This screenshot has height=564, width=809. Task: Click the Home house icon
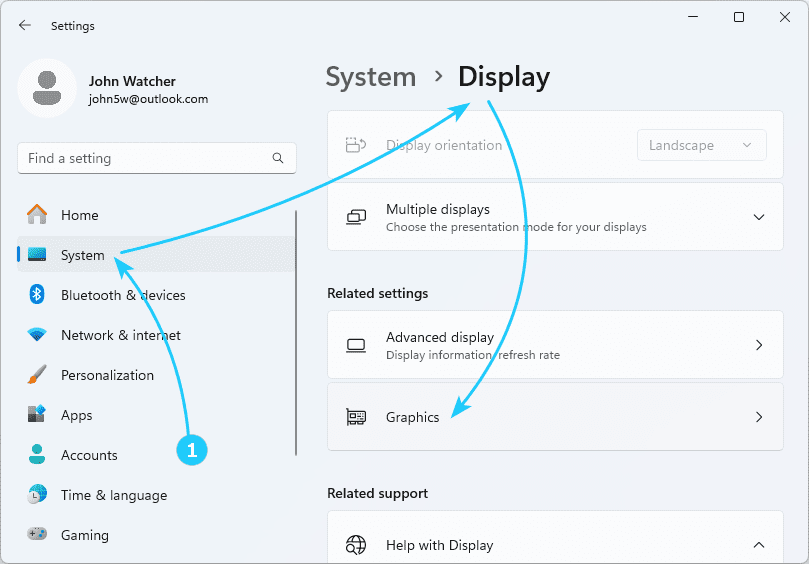(37, 215)
